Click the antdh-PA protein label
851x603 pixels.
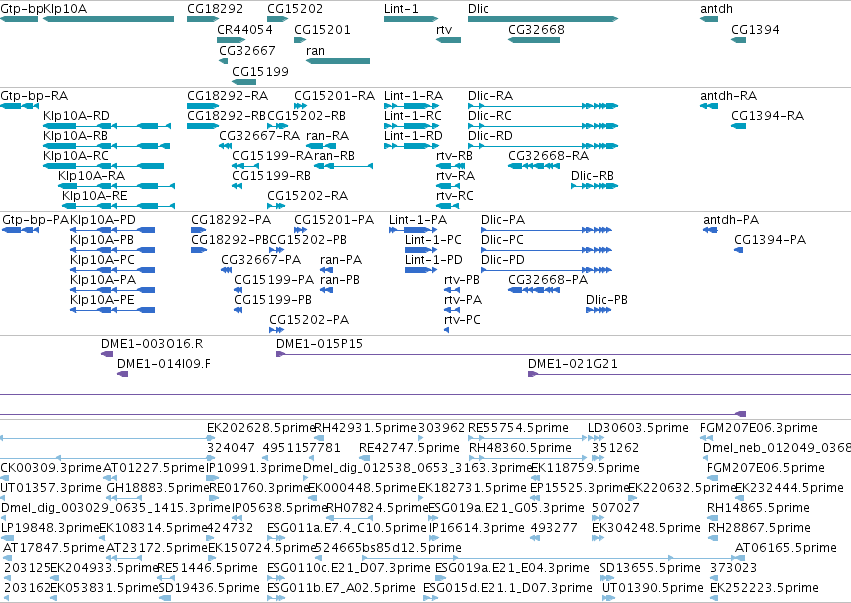coord(731,220)
